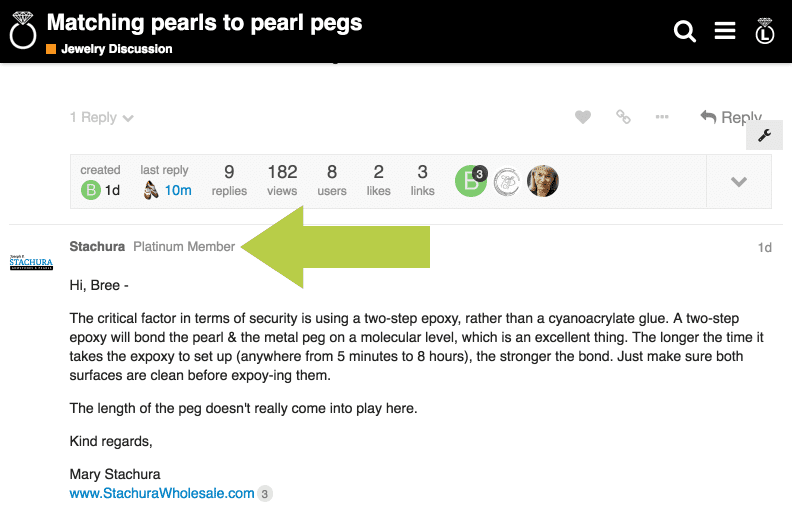Expand topic summary chevron
This screenshot has height=528, width=792.
click(x=738, y=182)
